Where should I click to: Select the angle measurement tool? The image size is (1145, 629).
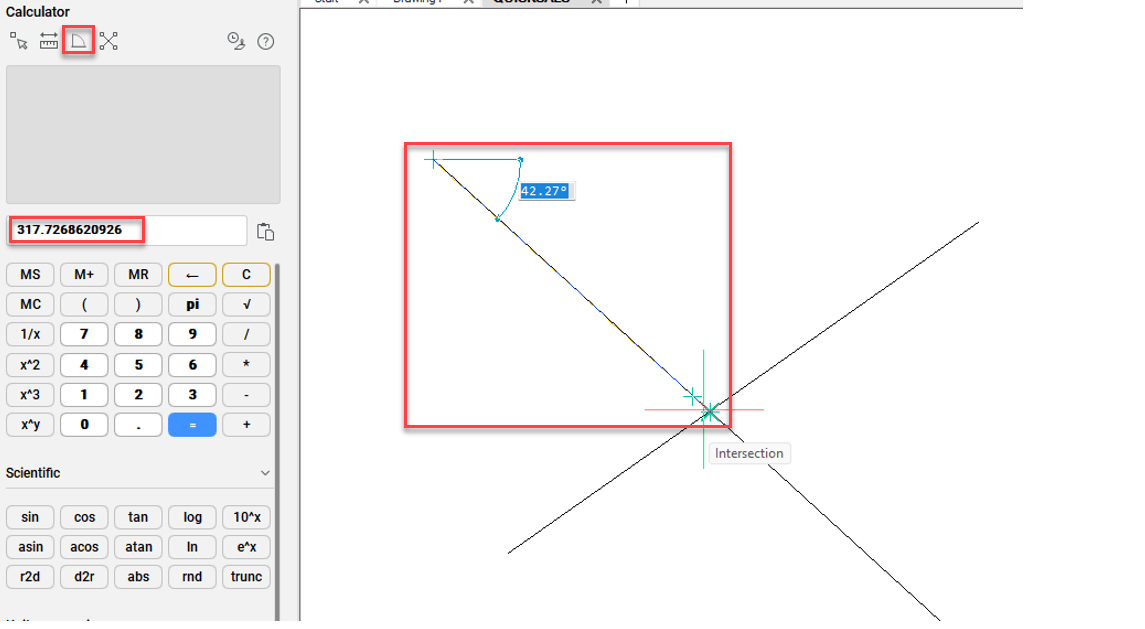[x=78, y=41]
